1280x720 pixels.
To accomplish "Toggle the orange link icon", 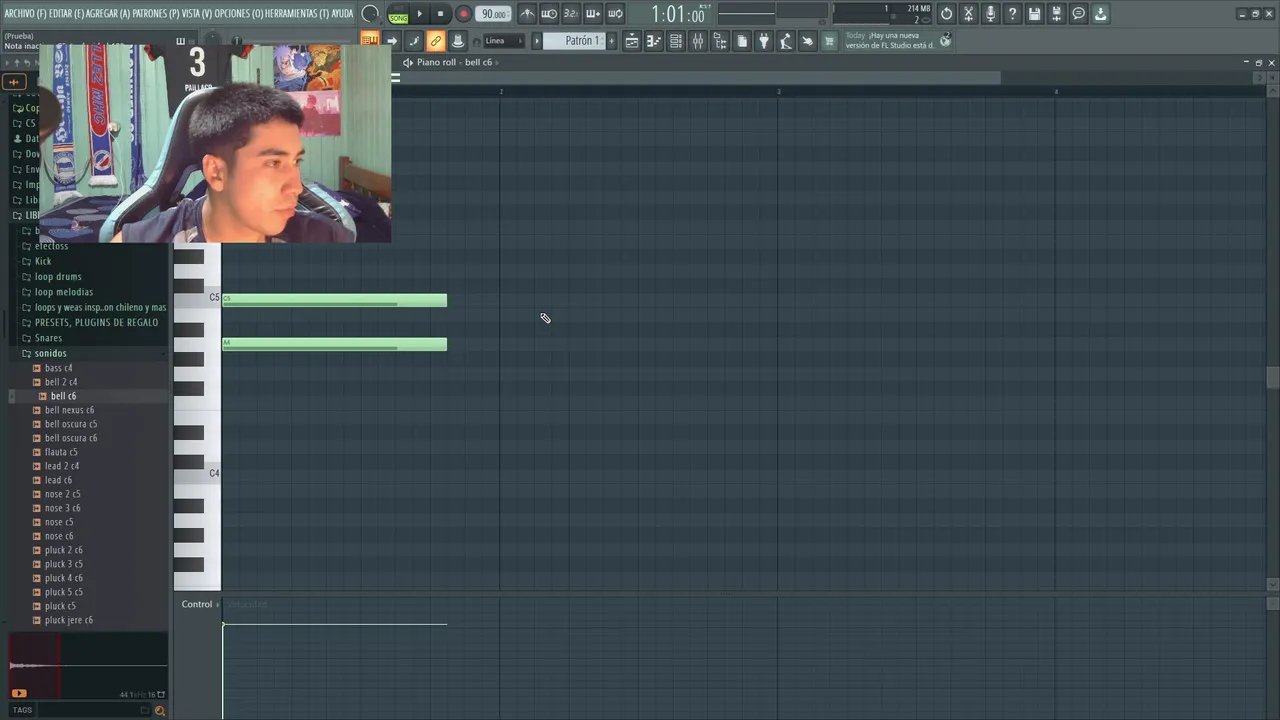I will pyautogui.click(x=436, y=41).
